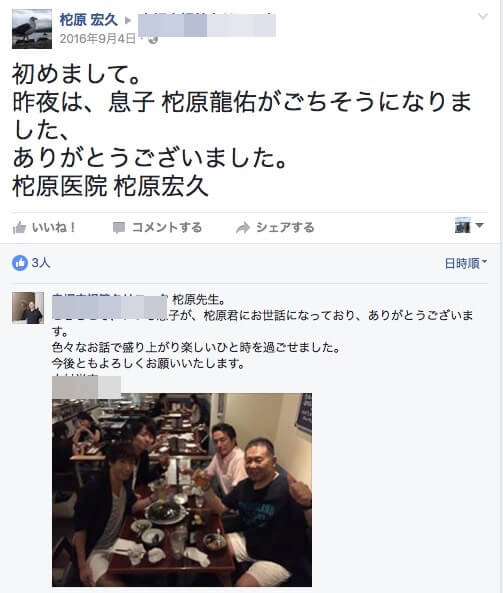Open the comment-as profile selector dropdown
Viewport: 503px width, 593px height.
point(469,225)
